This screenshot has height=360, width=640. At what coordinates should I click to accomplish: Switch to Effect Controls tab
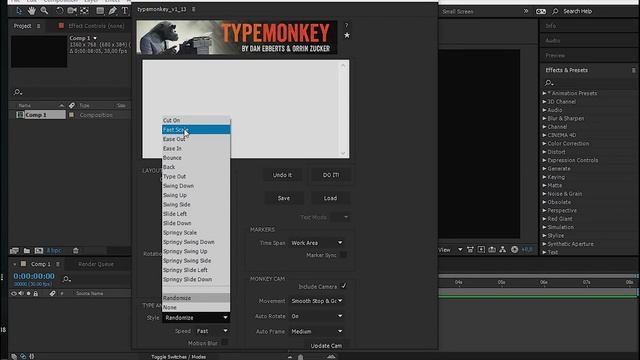96,26
